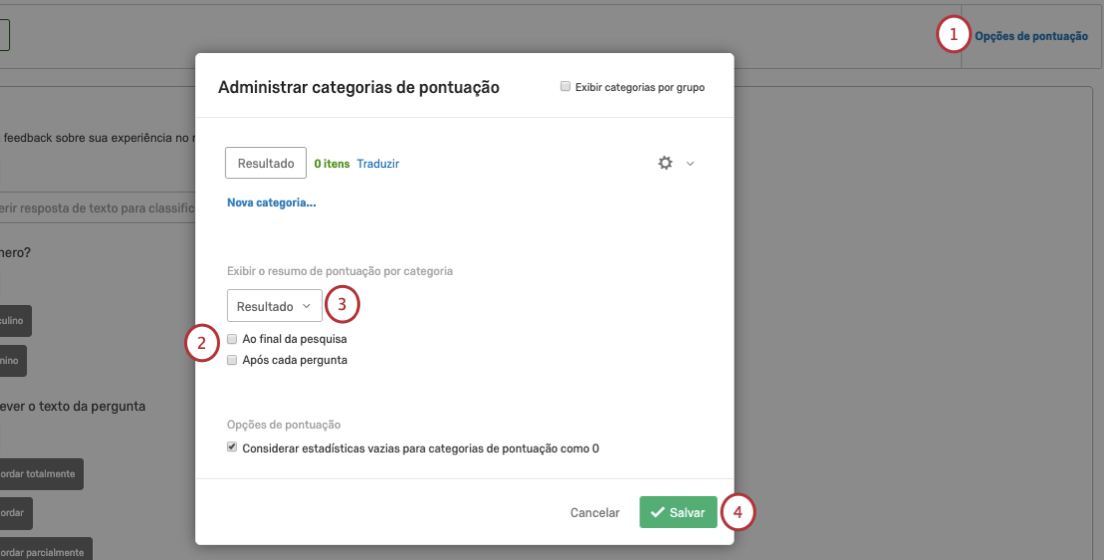Click the numbered marker 4 circle
Image resolution: width=1104 pixels, height=560 pixels.
737,512
